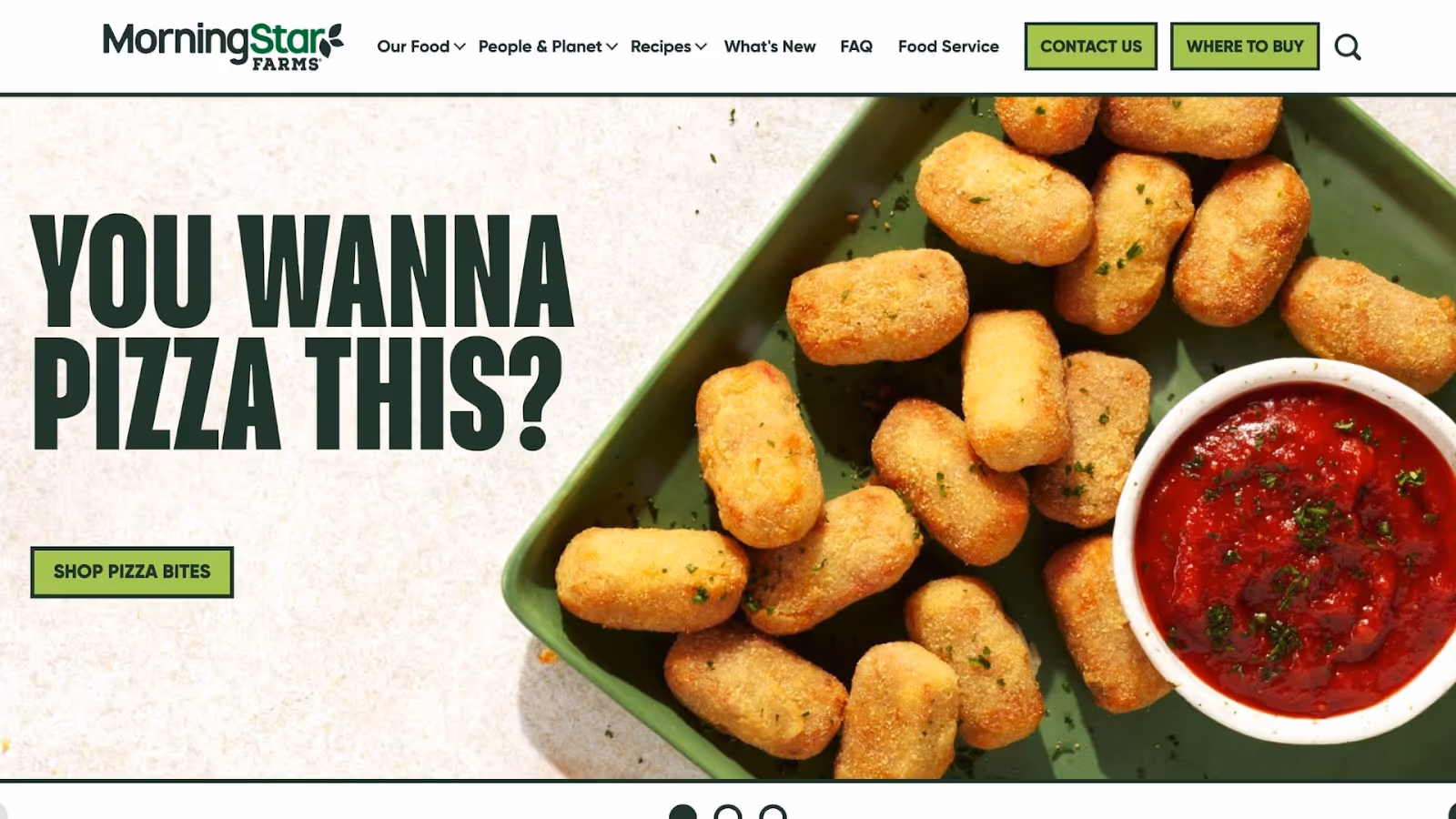
Task: Click the Where To Buy button
Action: (x=1245, y=46)
